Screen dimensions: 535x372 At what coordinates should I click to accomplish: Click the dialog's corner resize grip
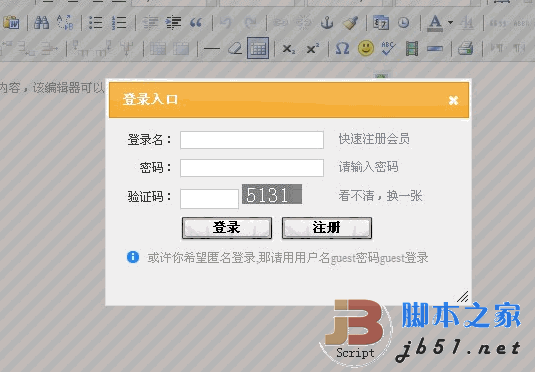click(463, 297)
